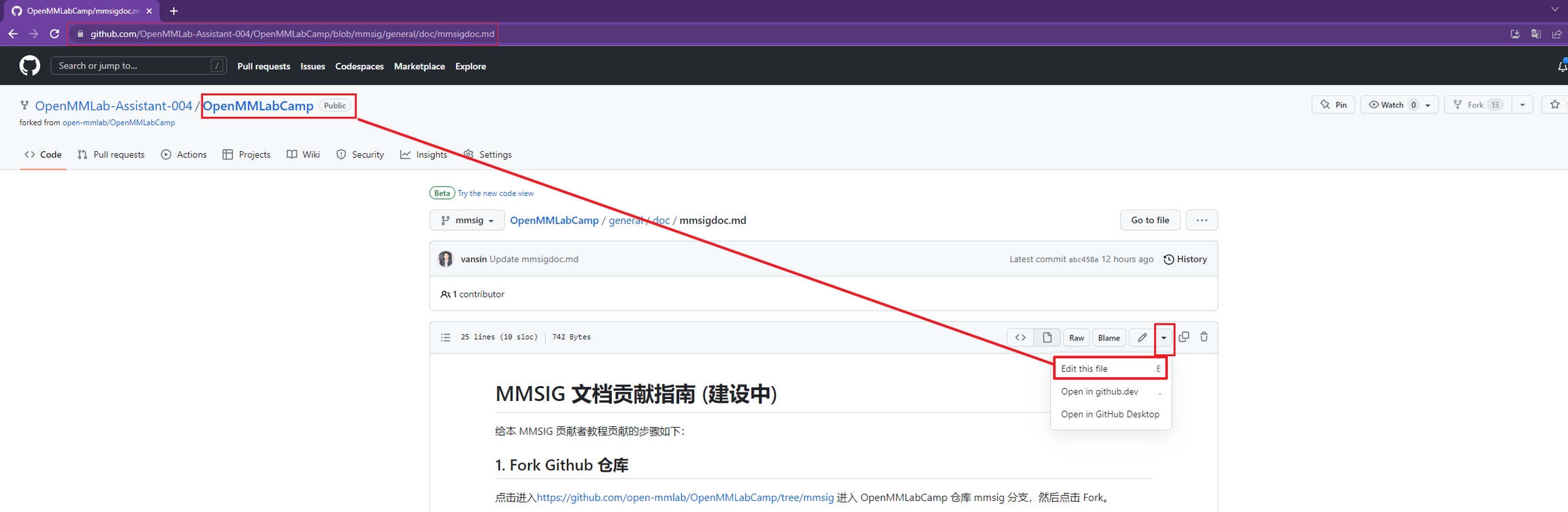Viewport: 1568px width, 512px height.
Task: Click the copy raw contents icon
Action: tap(1184, 337)
